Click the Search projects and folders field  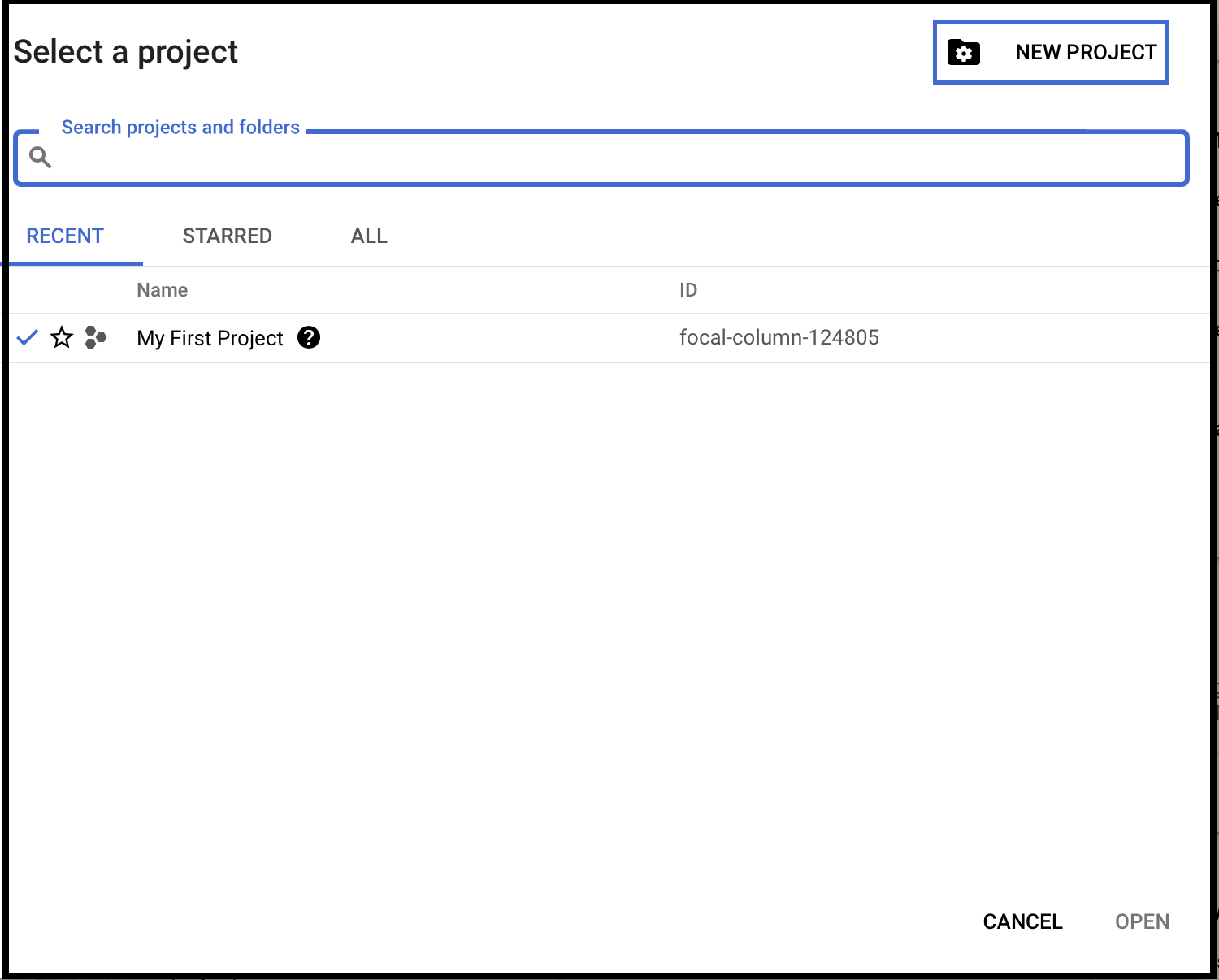pos(569,158)
